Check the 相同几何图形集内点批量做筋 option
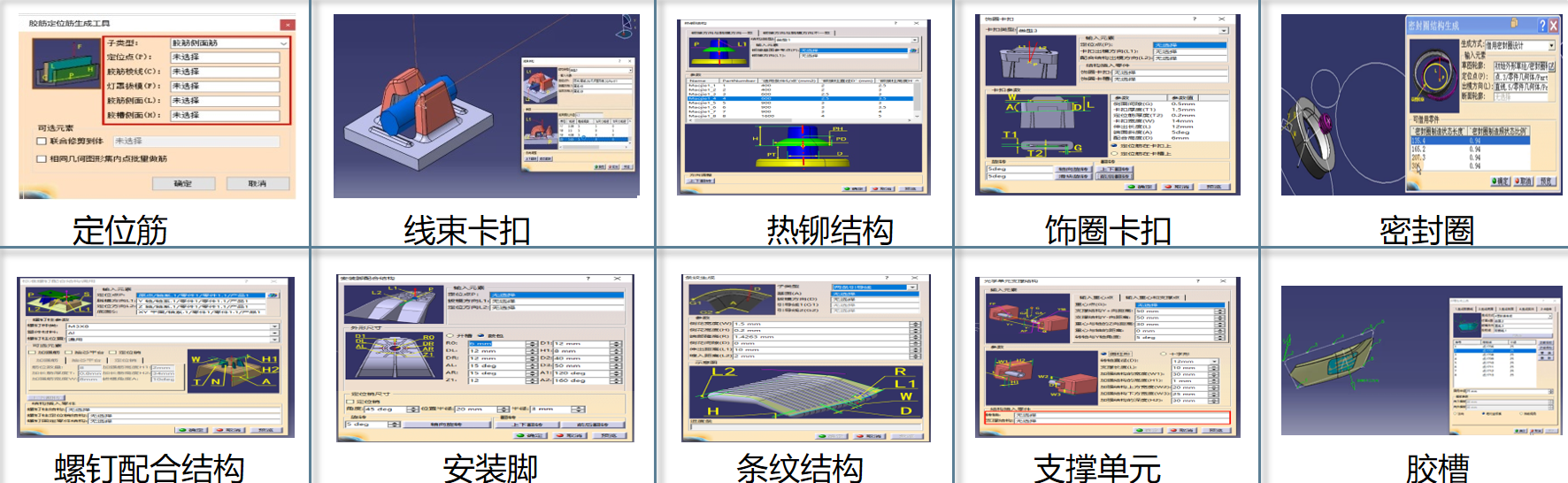Viewport: 1568px width, 483px height. [x=42, y=159]
